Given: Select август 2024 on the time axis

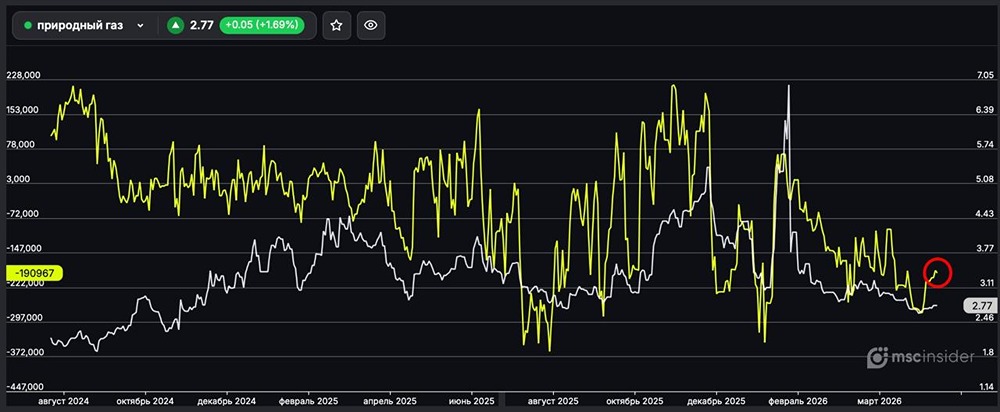Looking at the screenshot, I should click(x=62, y=400).
